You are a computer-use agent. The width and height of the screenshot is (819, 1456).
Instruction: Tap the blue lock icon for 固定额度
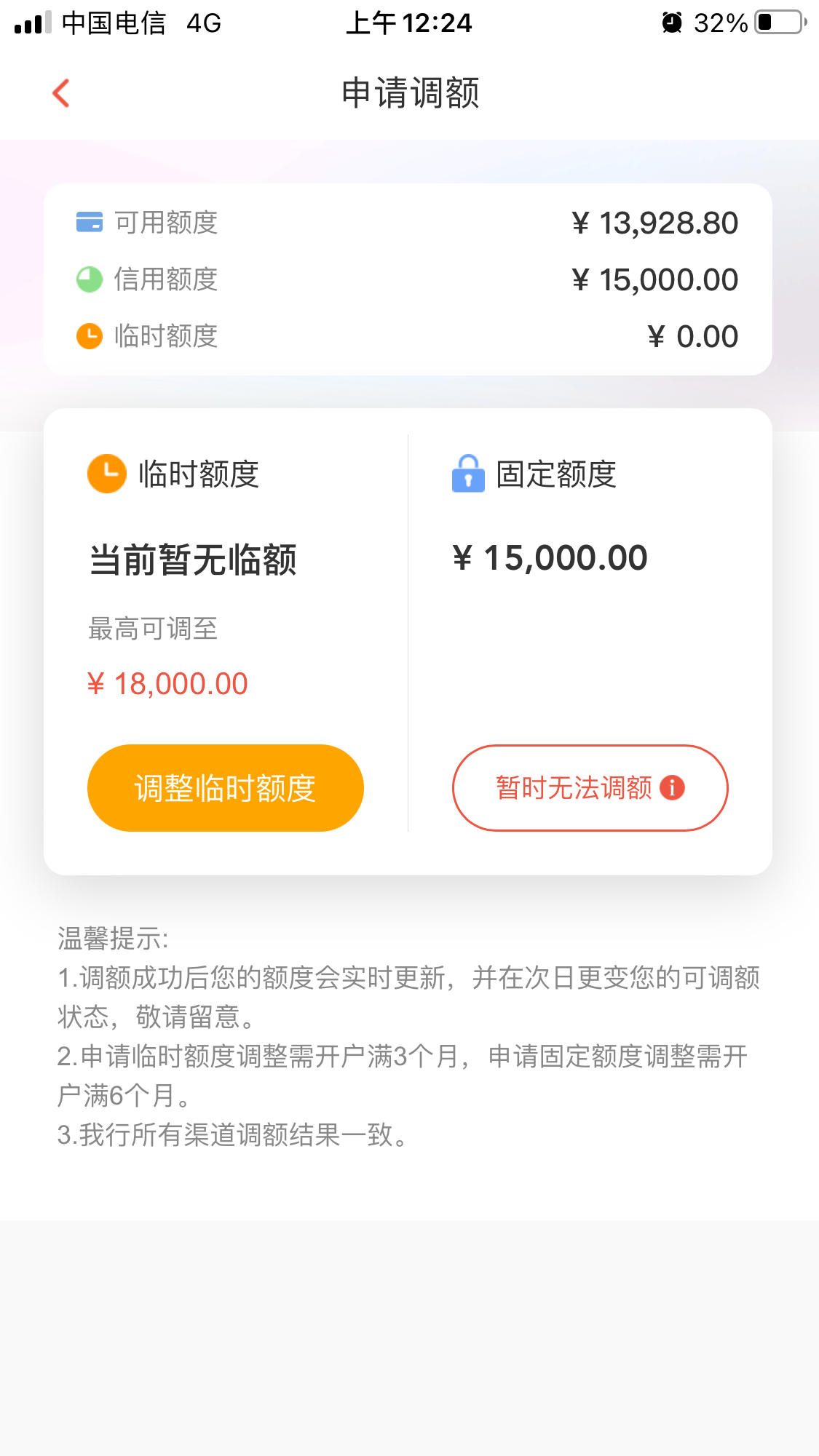[x=468, y=474]
